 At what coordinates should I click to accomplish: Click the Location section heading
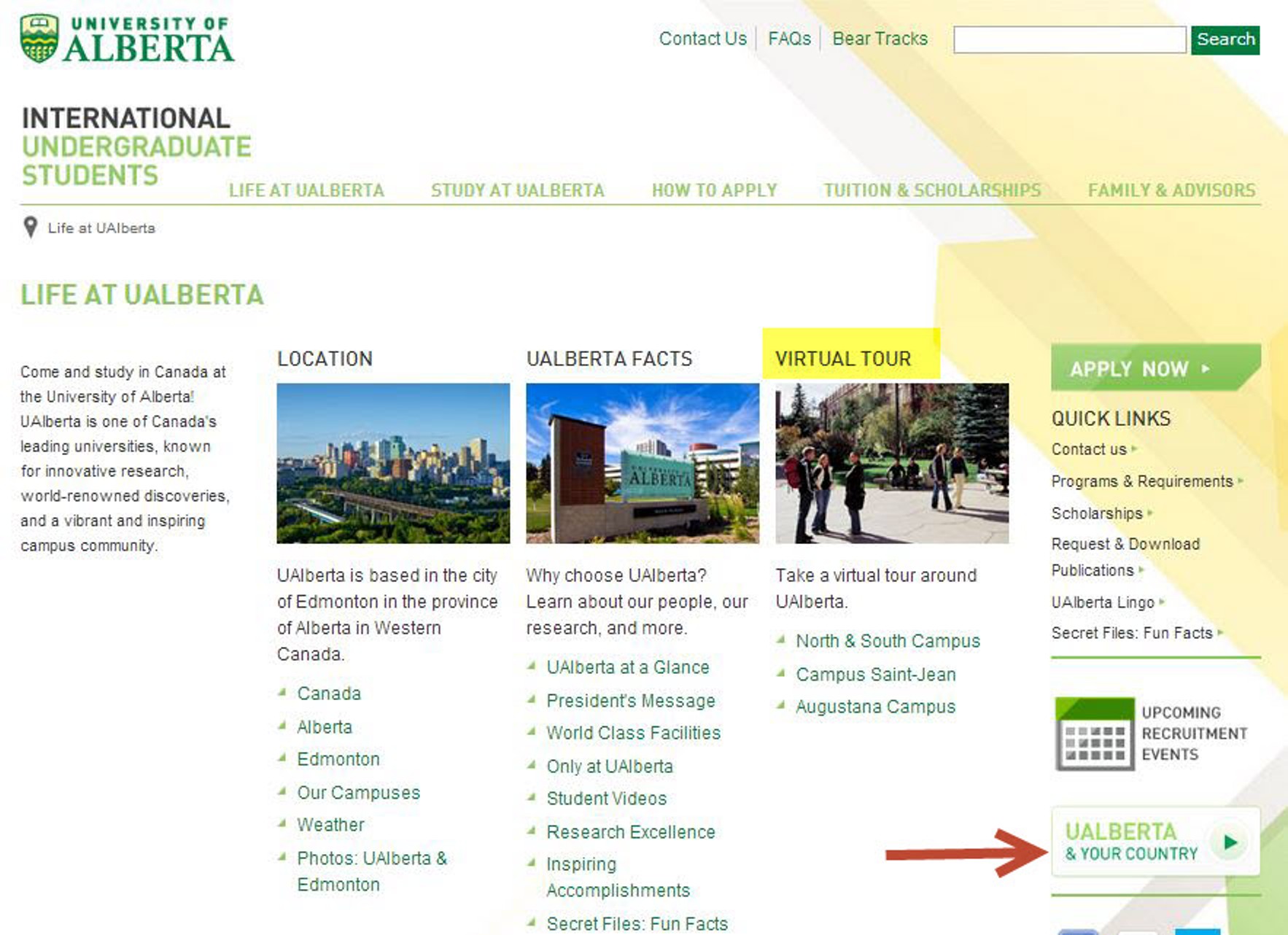pos(325,359)
